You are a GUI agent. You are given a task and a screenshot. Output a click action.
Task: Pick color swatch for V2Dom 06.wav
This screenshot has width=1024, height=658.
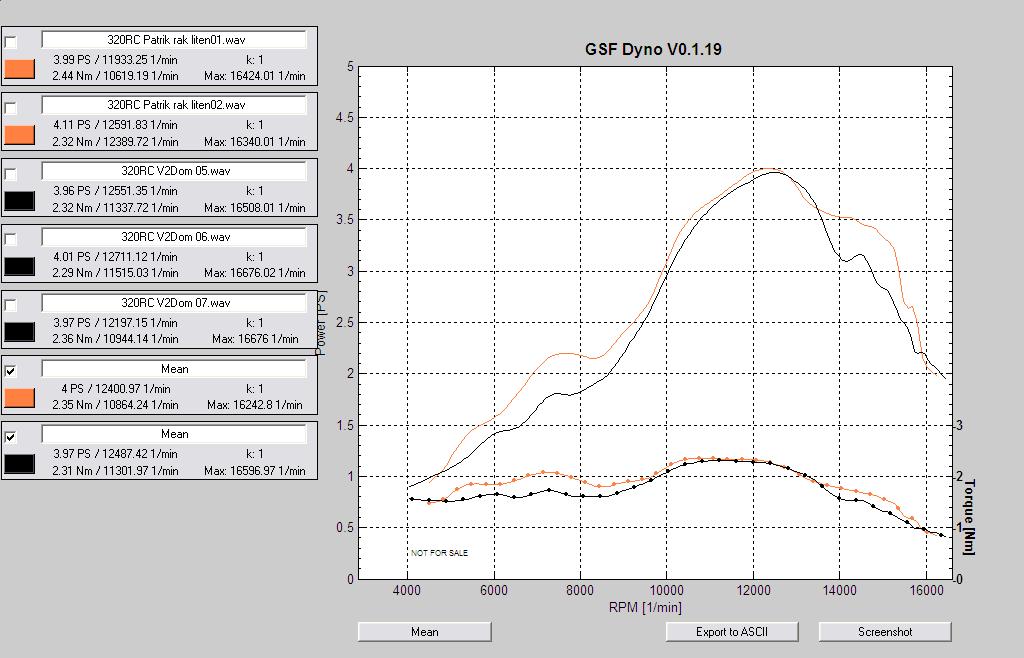pyautogui.click(x=20, y=267)
